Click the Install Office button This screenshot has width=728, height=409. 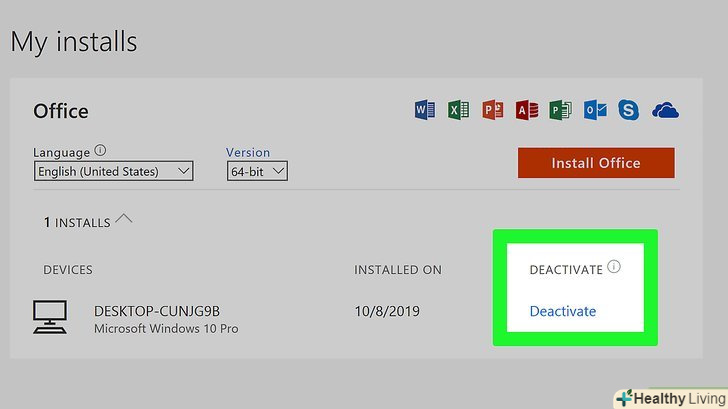[596, 163]
